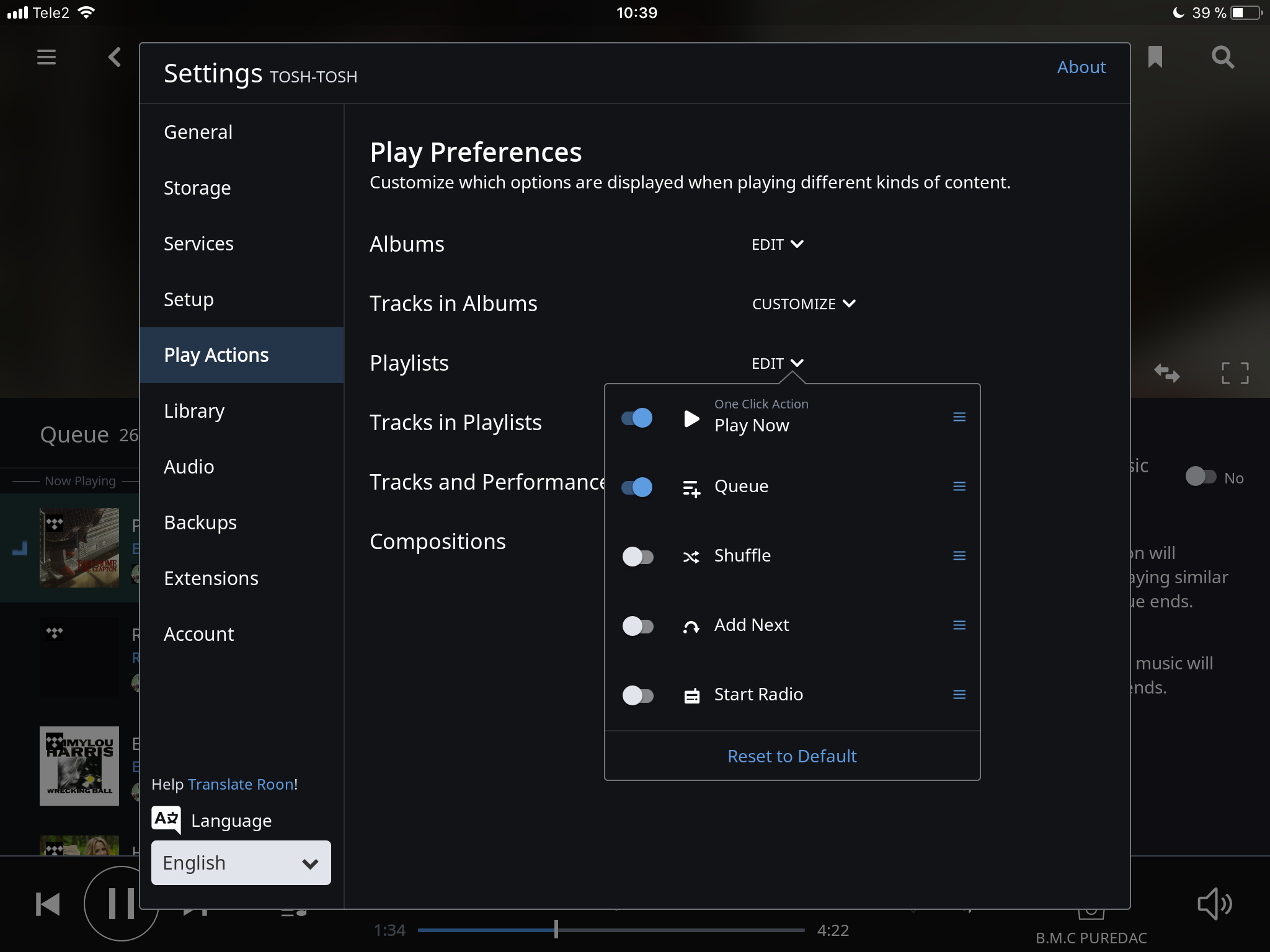Select the Audio settings section
The height and width of the screenshot is (952, 1270).
click(x=189, y=467)
